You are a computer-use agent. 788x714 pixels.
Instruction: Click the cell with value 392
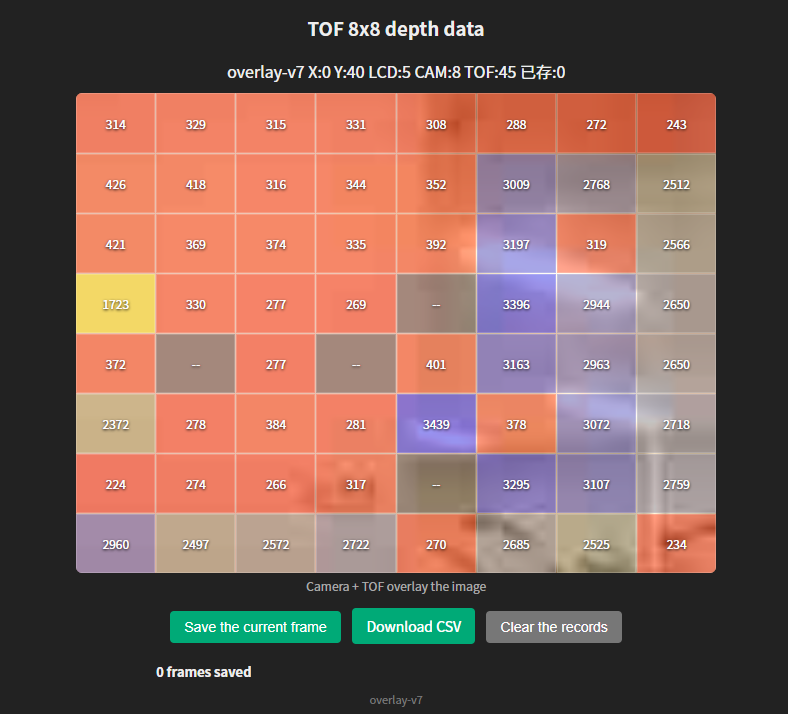click(436, 244)
